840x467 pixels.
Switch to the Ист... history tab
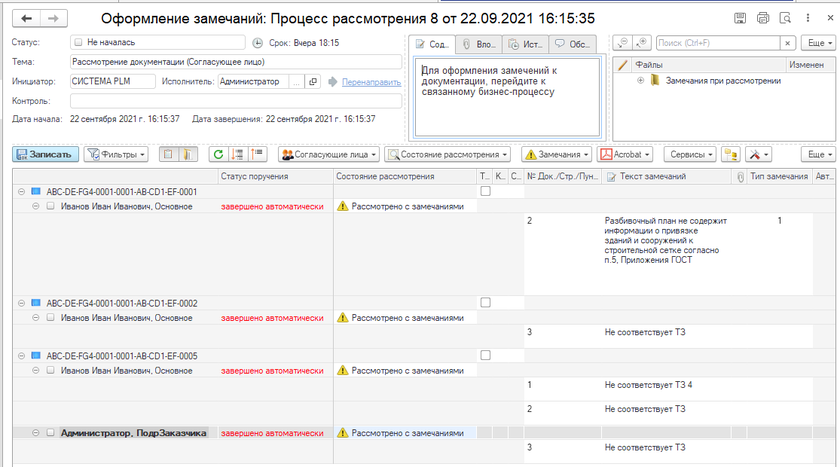524,45
